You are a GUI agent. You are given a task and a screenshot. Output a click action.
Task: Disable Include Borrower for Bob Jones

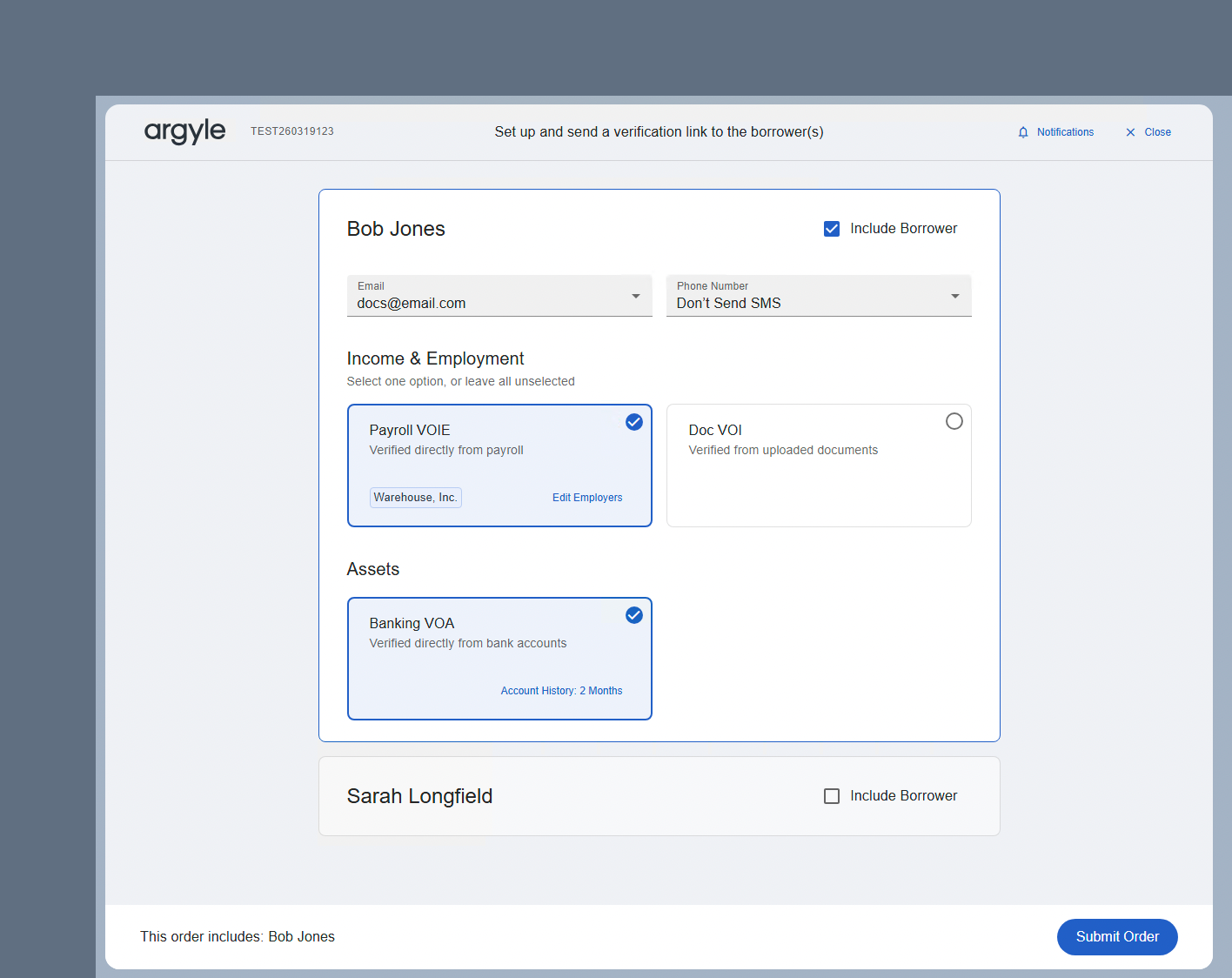[832, 228]
